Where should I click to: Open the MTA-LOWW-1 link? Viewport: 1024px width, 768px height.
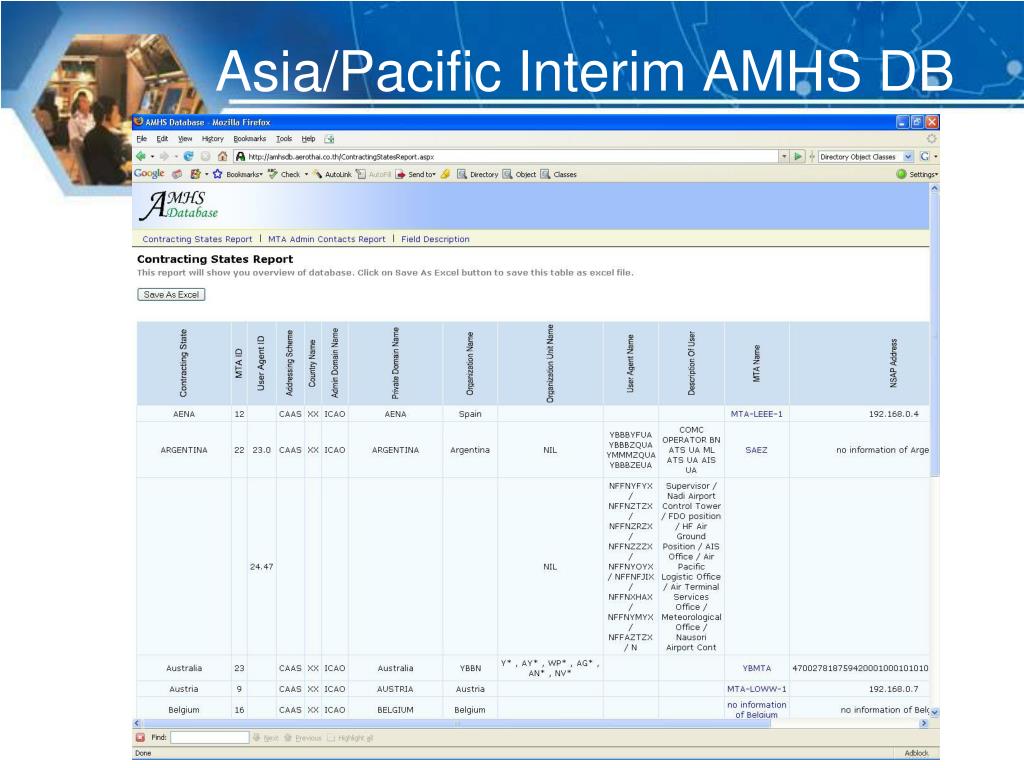click(x=756, y=689)
